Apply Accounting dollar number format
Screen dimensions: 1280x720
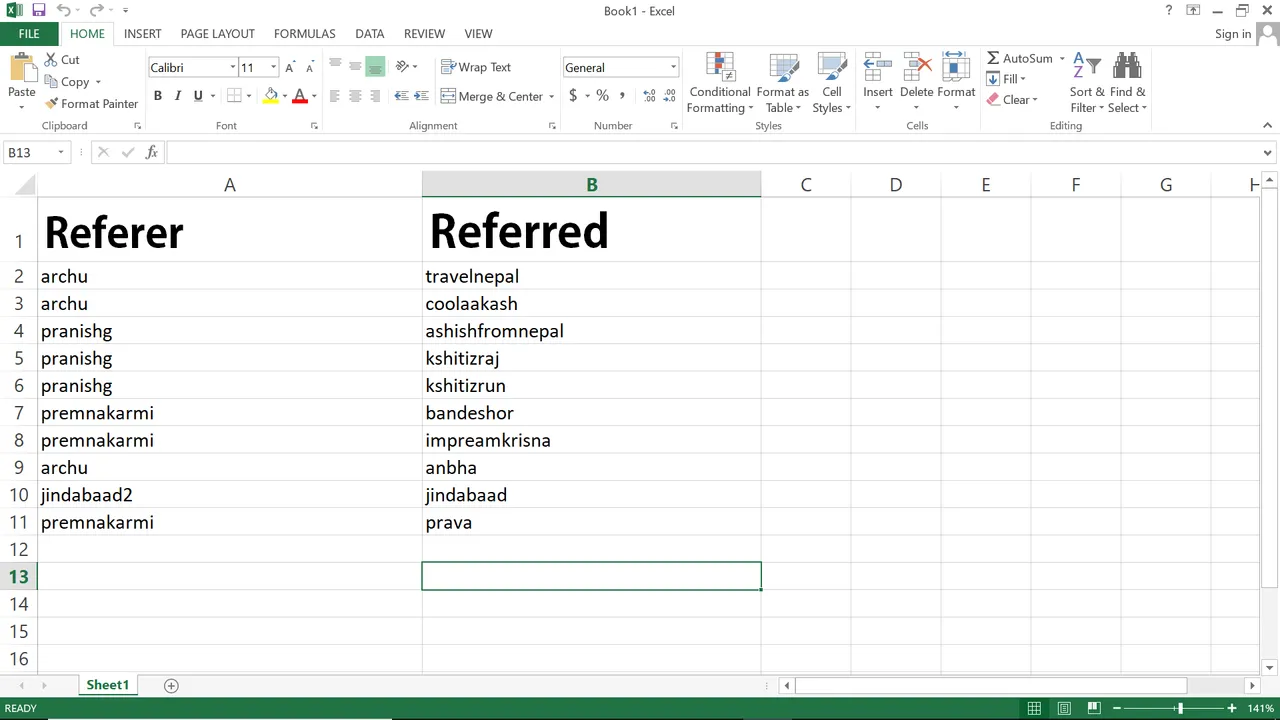(573, 96)
